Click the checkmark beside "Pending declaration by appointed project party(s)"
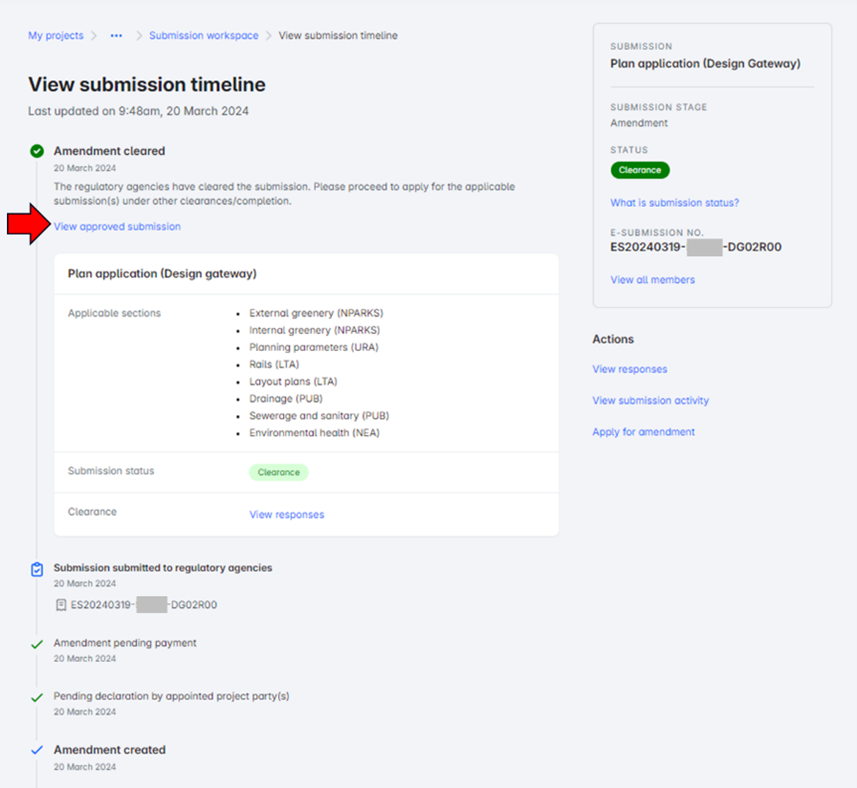This screenshot has height=788, width=857. click(x=36, y=696)
